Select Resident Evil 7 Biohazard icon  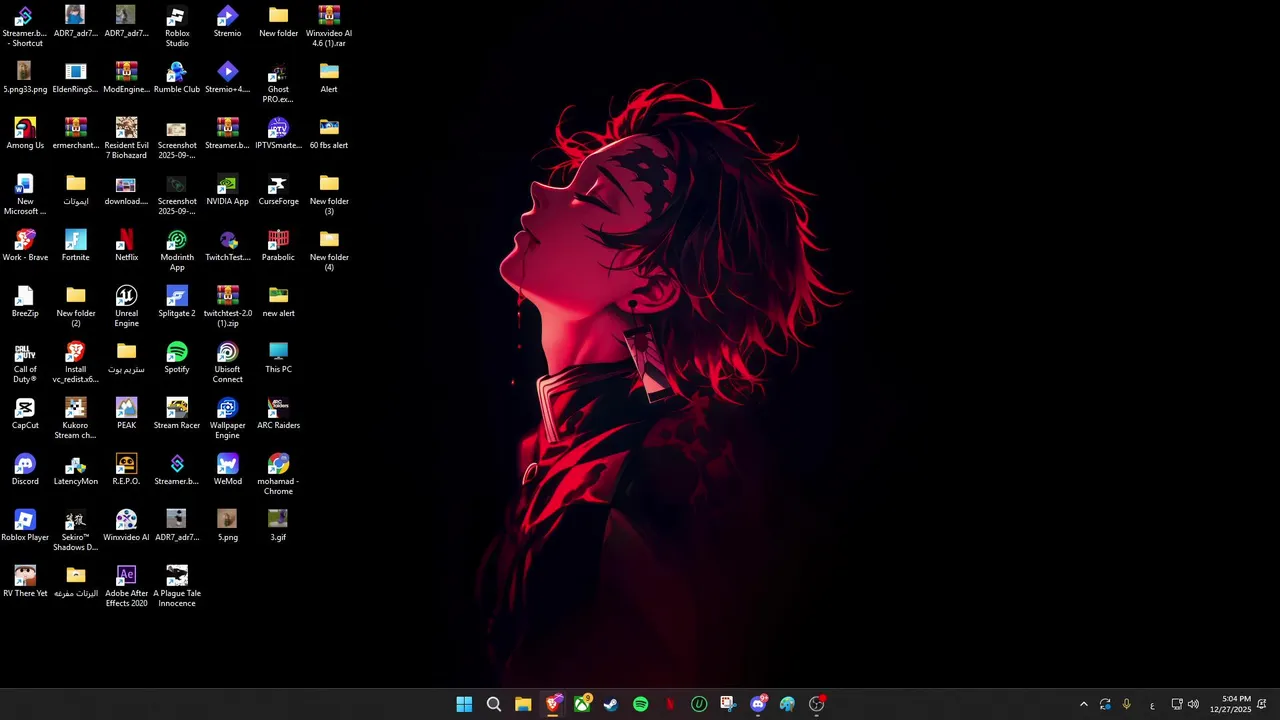tap(126, 138)
